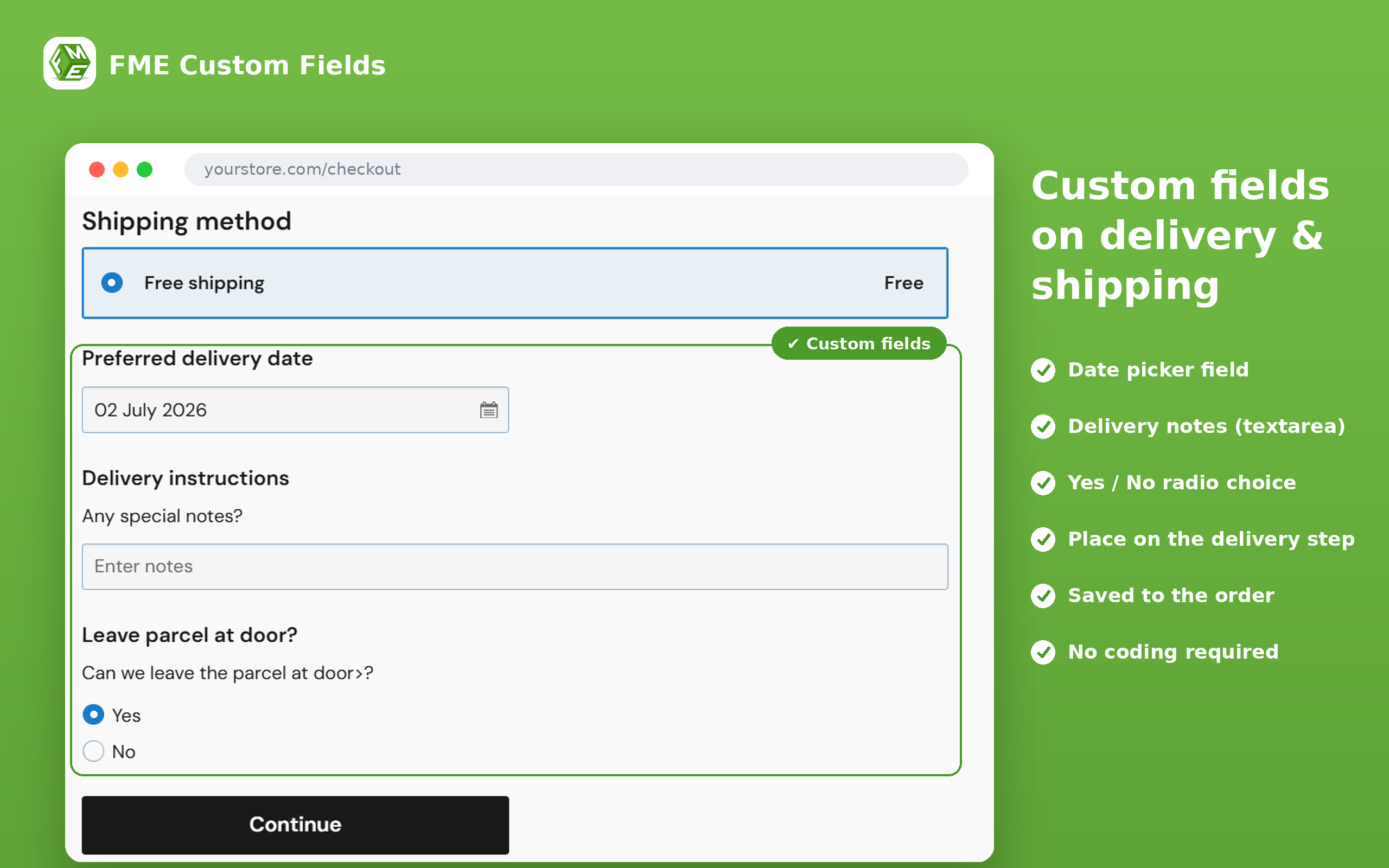Open the Preferred delivery date field
This screenshot has width=1389, height=868.
[295, 410]
